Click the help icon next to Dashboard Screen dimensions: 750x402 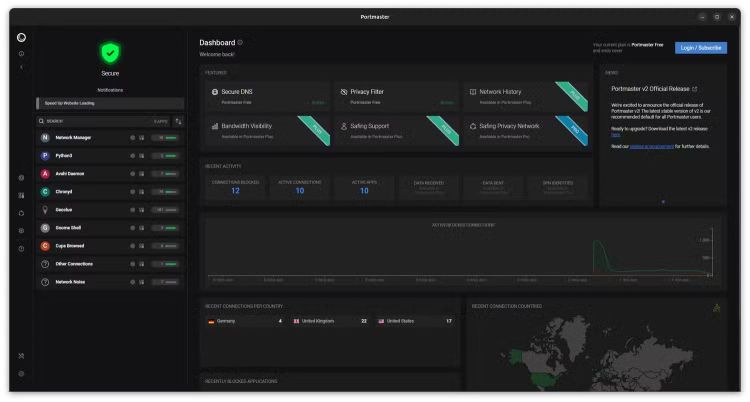[x=241, y=43]
